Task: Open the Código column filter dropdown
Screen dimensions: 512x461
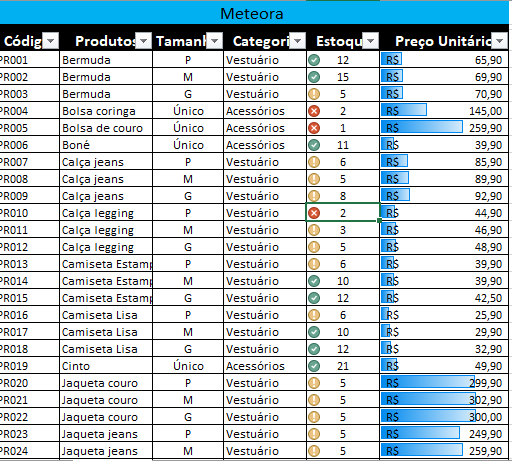Action: pos(51,41)
